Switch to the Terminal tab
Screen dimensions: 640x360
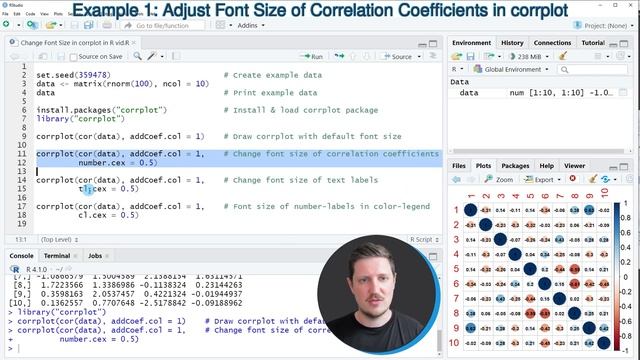(x=57, y=256)
